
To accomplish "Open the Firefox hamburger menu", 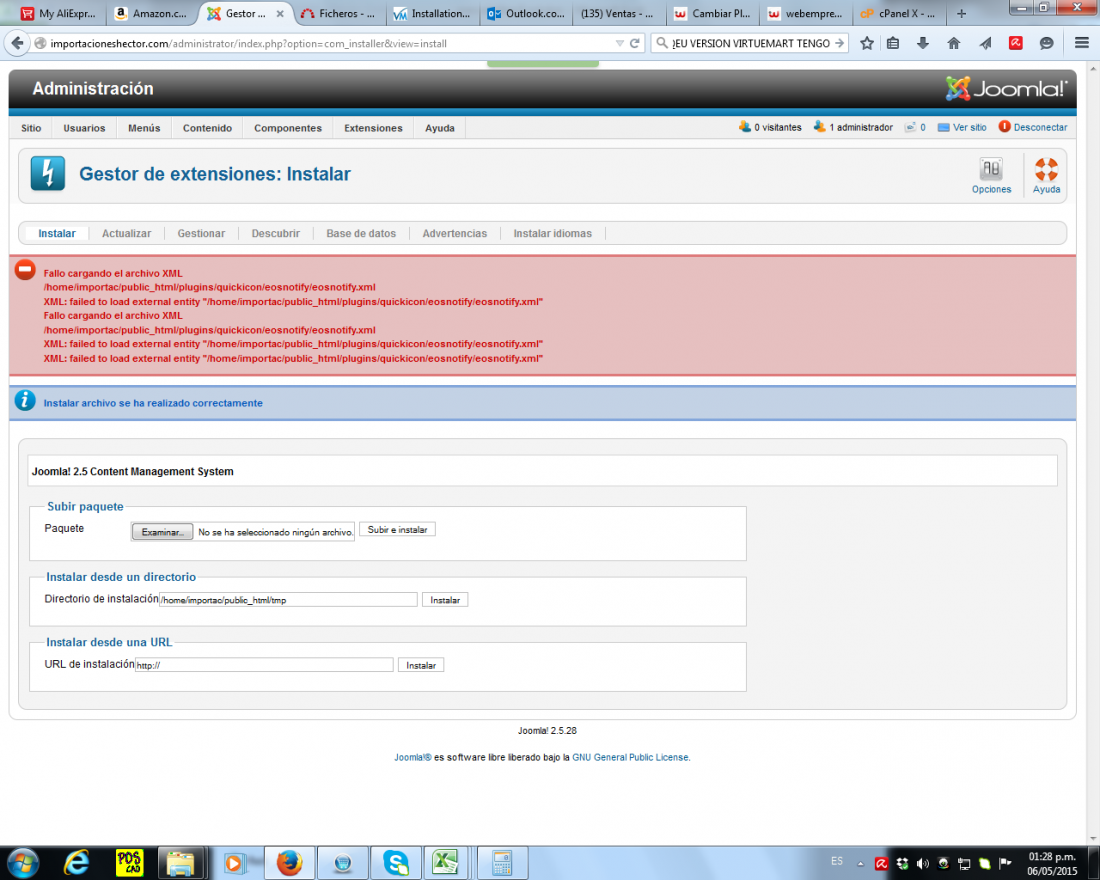I will (x=1082, y=44).
